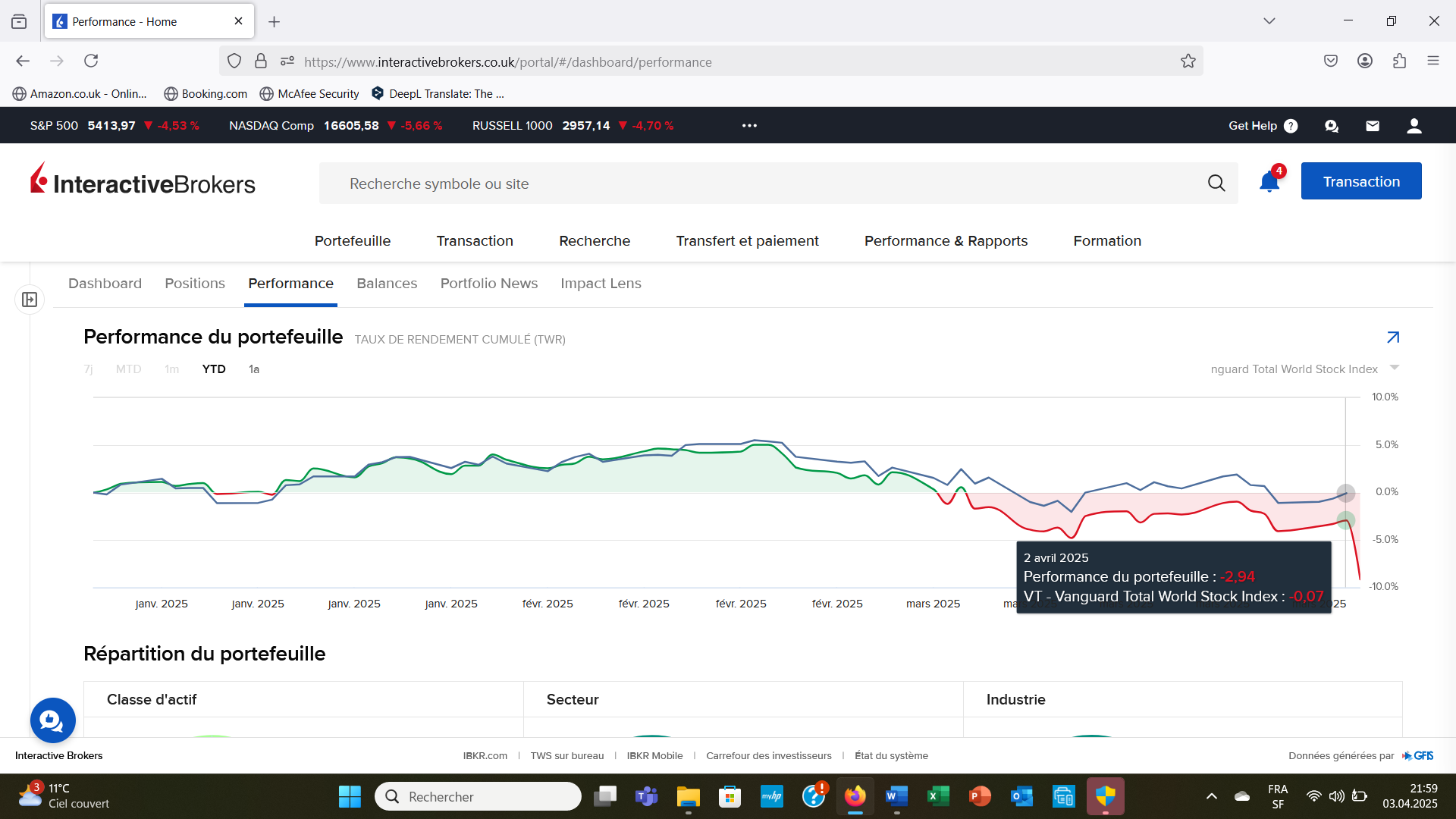Switch to the Balances tab

click(x=387, y=284)
